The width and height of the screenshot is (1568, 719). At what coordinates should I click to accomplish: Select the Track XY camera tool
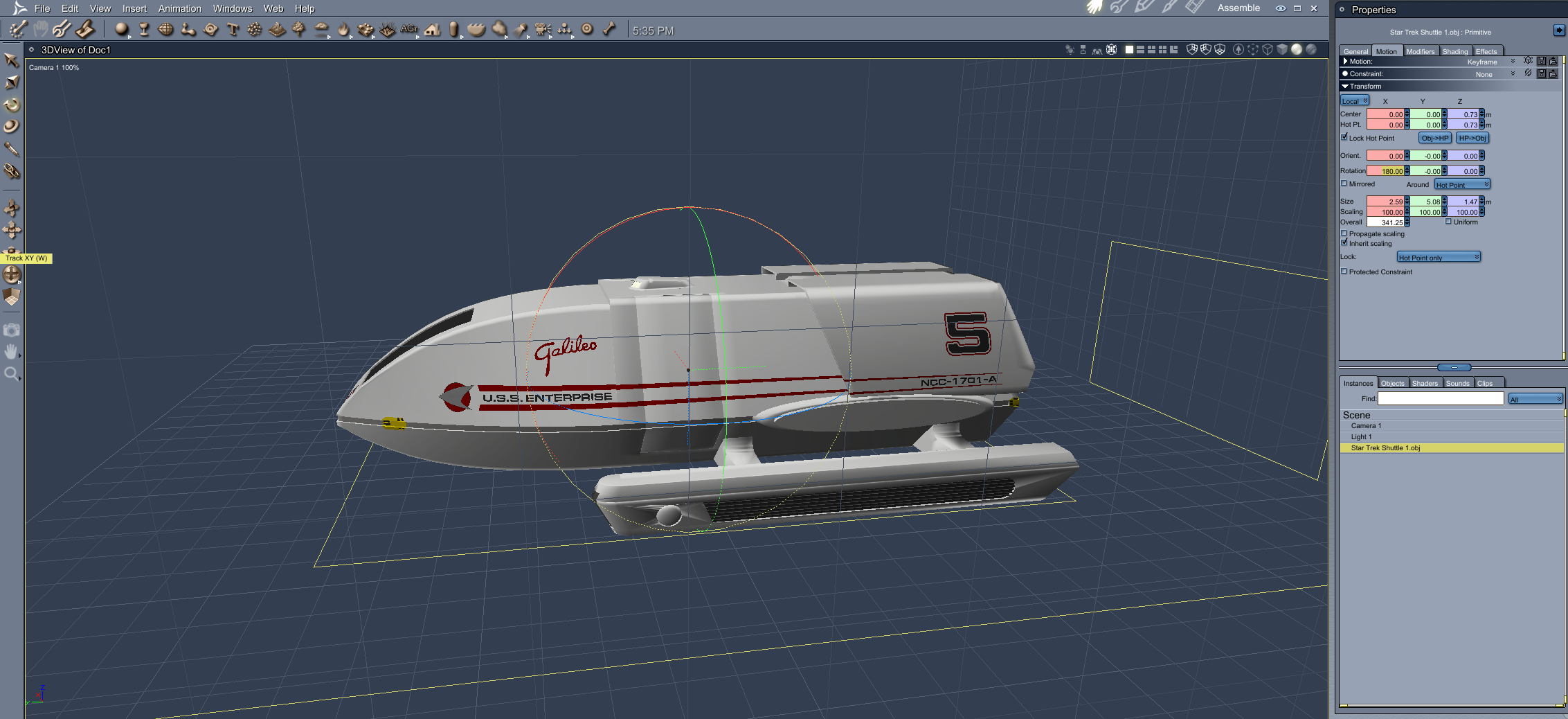[x=12, y=275]
